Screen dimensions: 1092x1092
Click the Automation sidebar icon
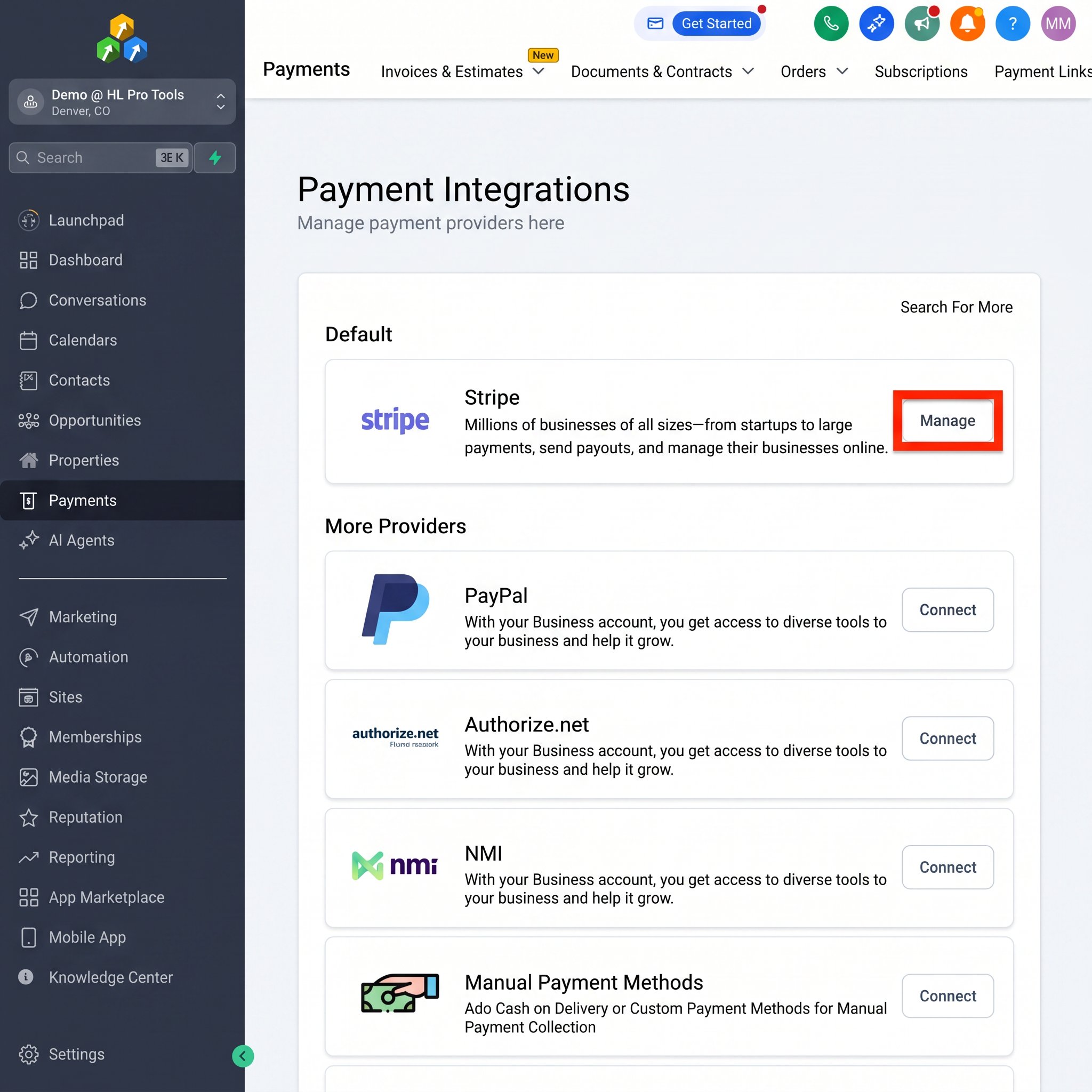coord(28,657)
